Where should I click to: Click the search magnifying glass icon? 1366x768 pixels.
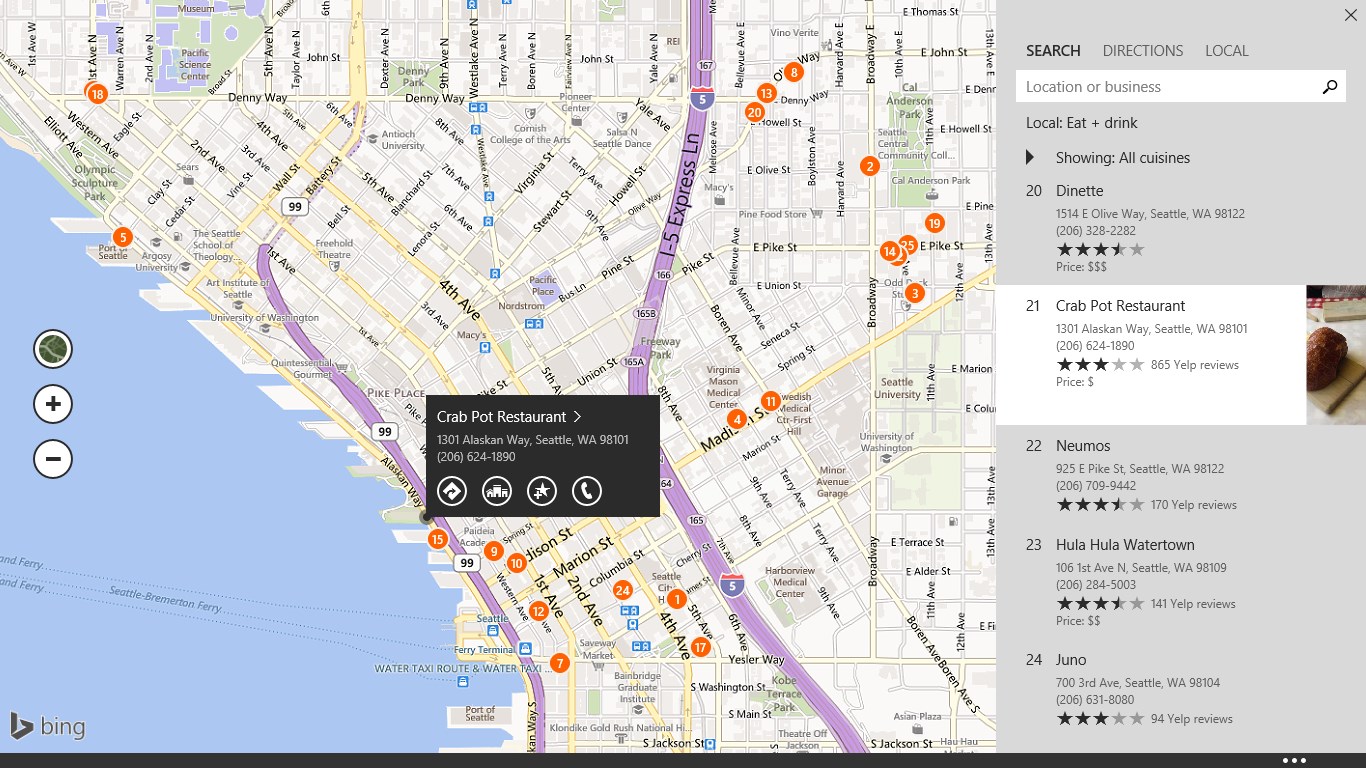pos(1330,86)
